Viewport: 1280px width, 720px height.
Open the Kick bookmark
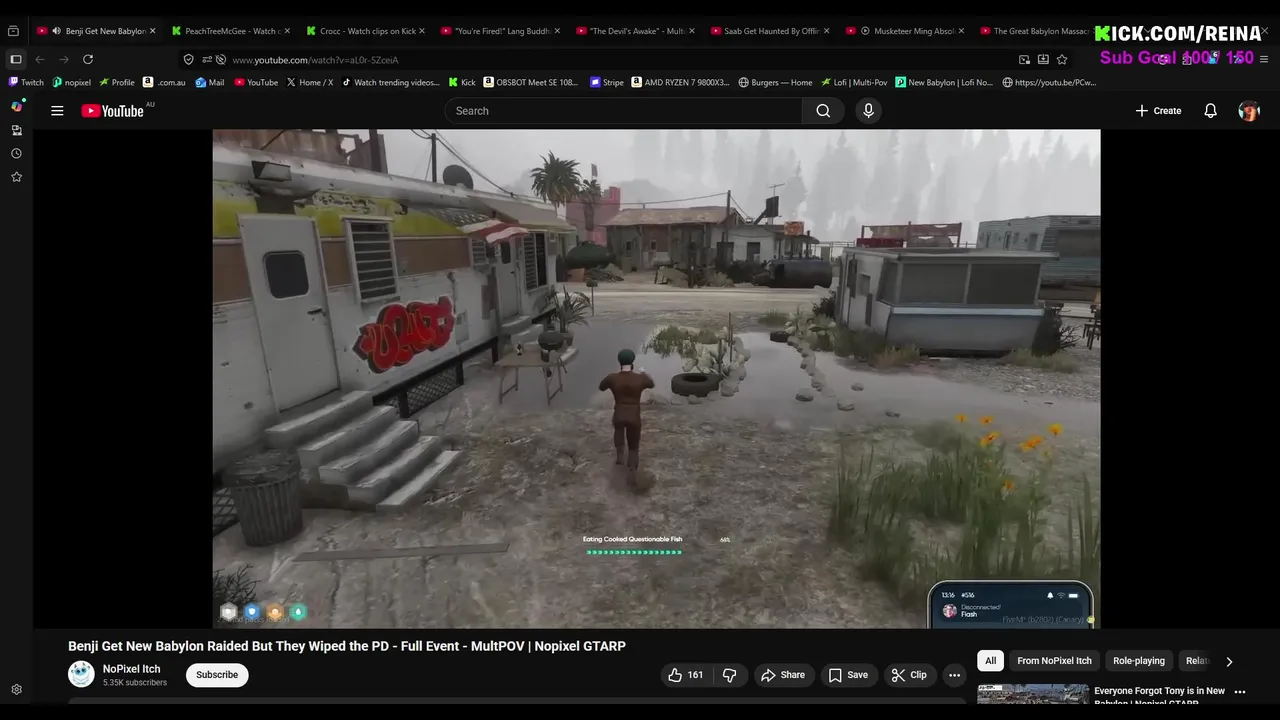coord(462,82)
